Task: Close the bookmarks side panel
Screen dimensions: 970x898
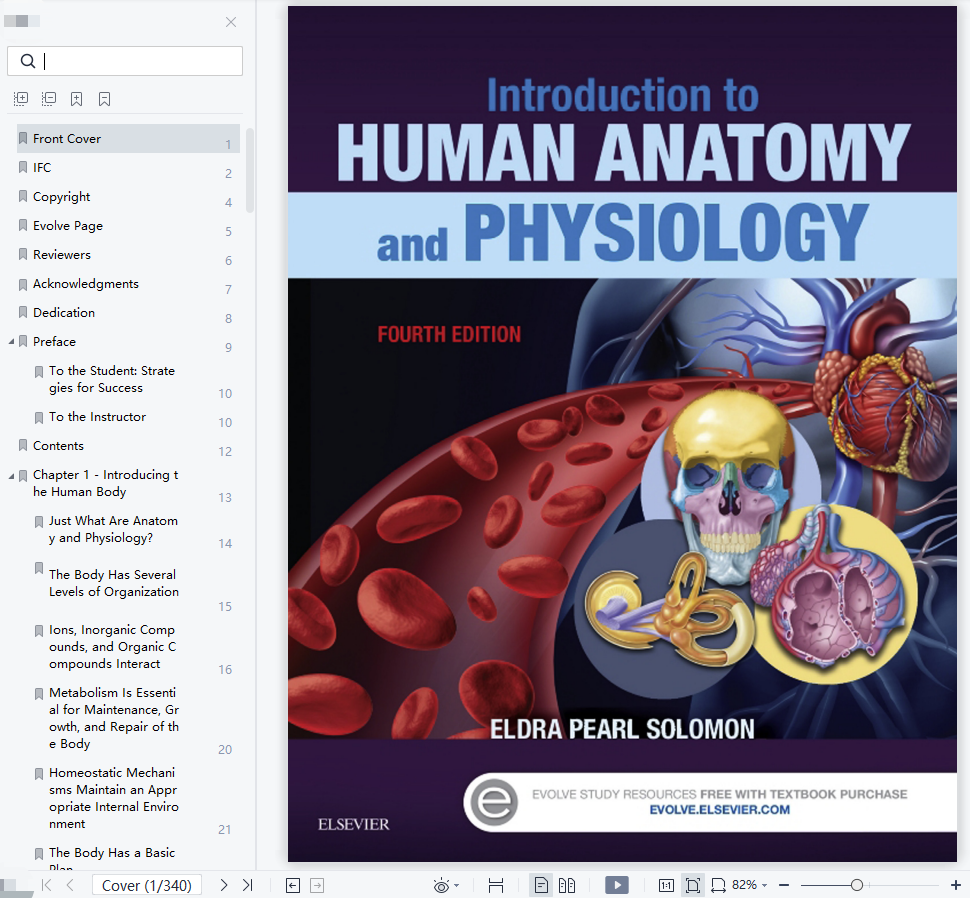Action: tap(231, 22)
